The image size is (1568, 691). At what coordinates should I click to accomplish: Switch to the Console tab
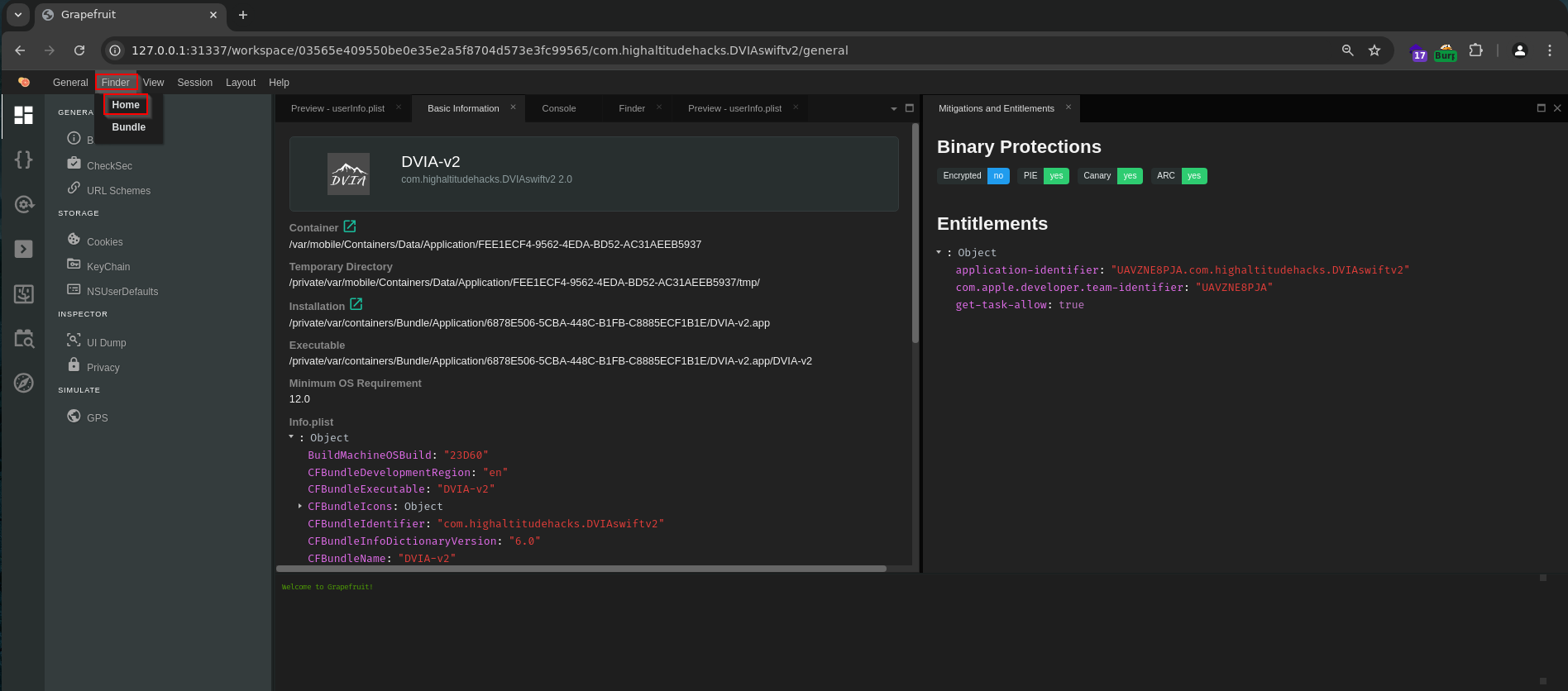559,108
